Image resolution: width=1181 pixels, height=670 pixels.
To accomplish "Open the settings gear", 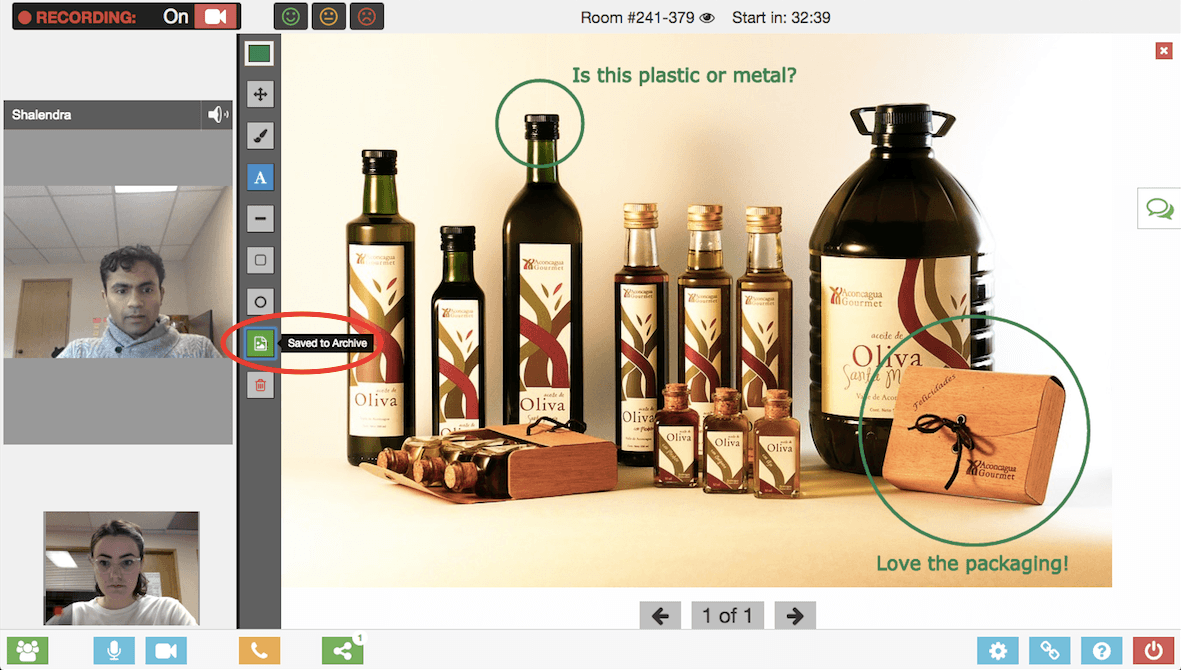I will coord(997,650).
